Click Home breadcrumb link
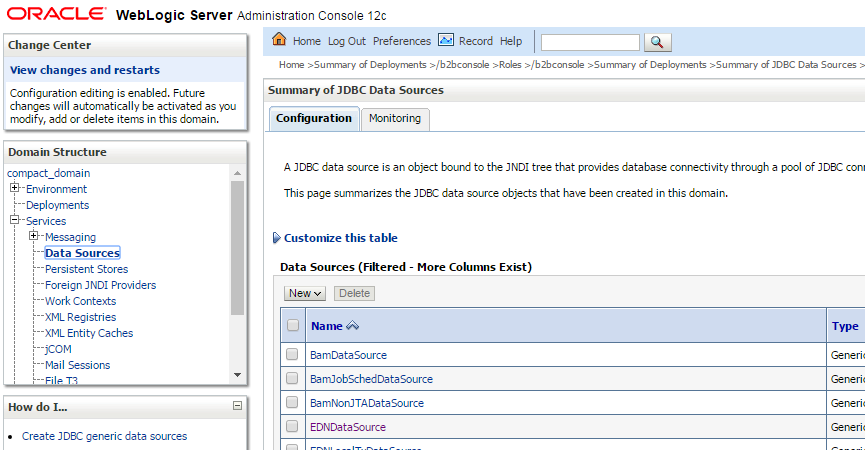865x450 pixels. pyautogui.click(x=291, y=65)
